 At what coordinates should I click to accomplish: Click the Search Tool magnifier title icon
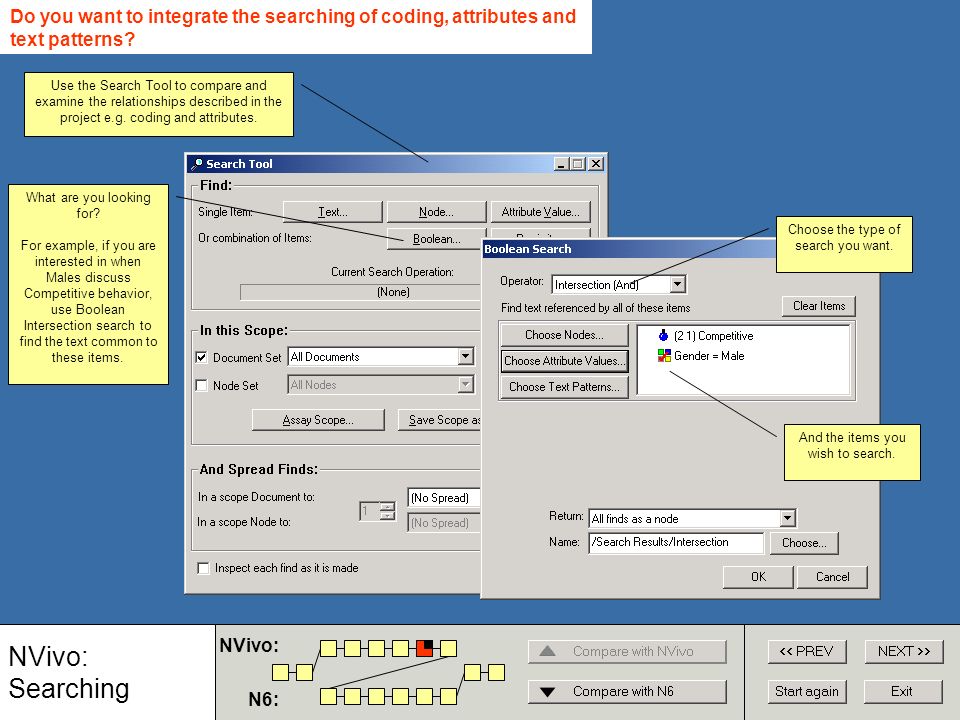point(197,163)
